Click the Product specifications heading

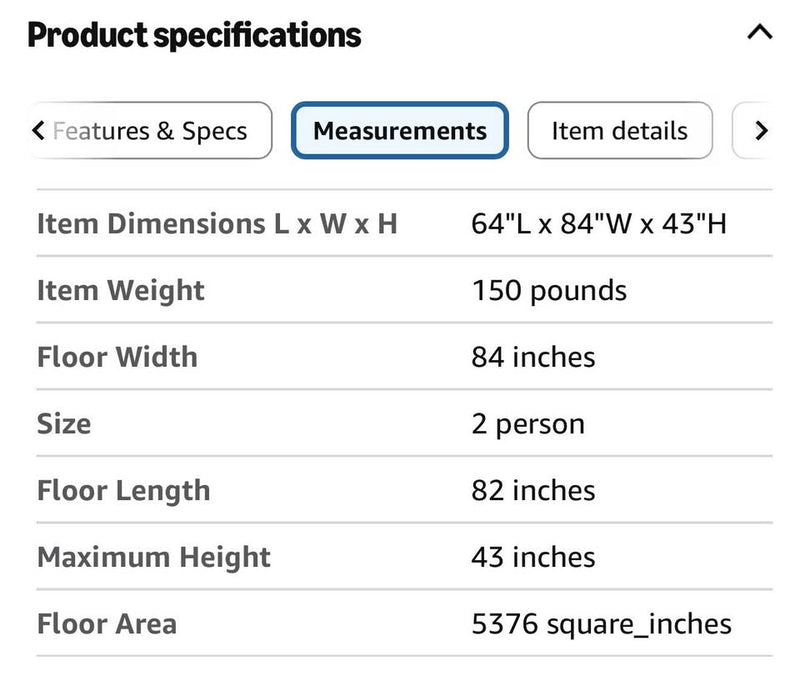pyautogui.click(x=194, y=35)
